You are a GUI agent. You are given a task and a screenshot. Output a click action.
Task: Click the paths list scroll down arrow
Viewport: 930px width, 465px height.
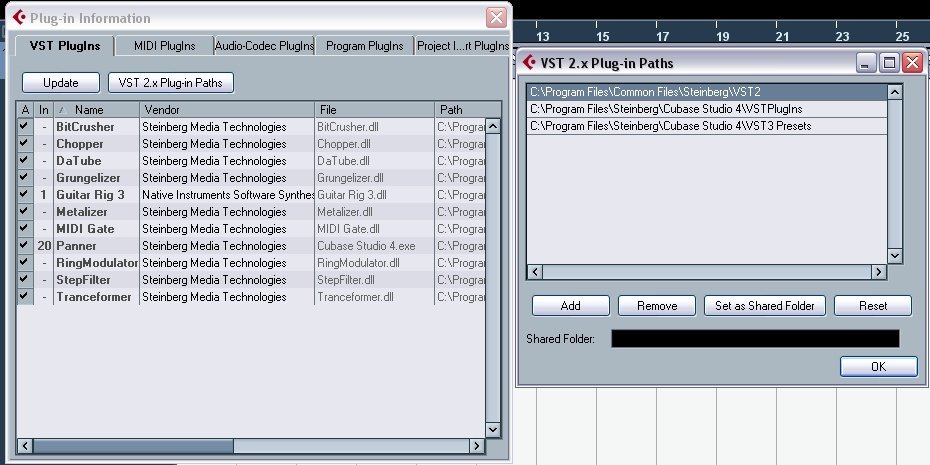(x=894, y=256)
